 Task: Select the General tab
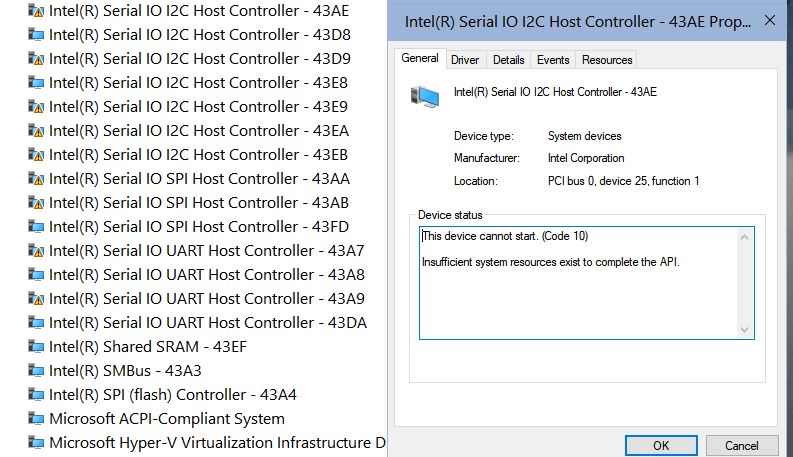420,58
